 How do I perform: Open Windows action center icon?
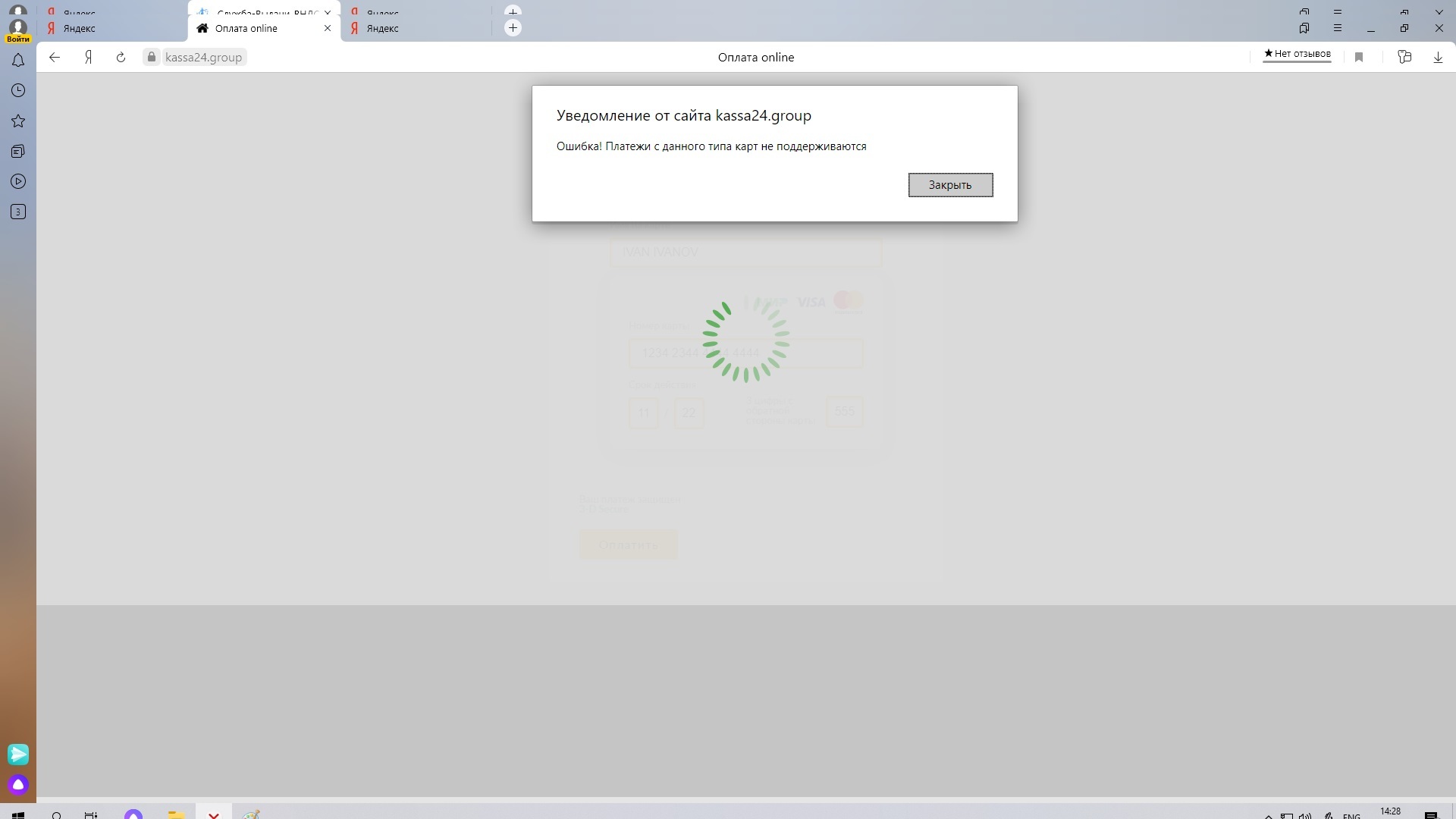pos(1431,815)
